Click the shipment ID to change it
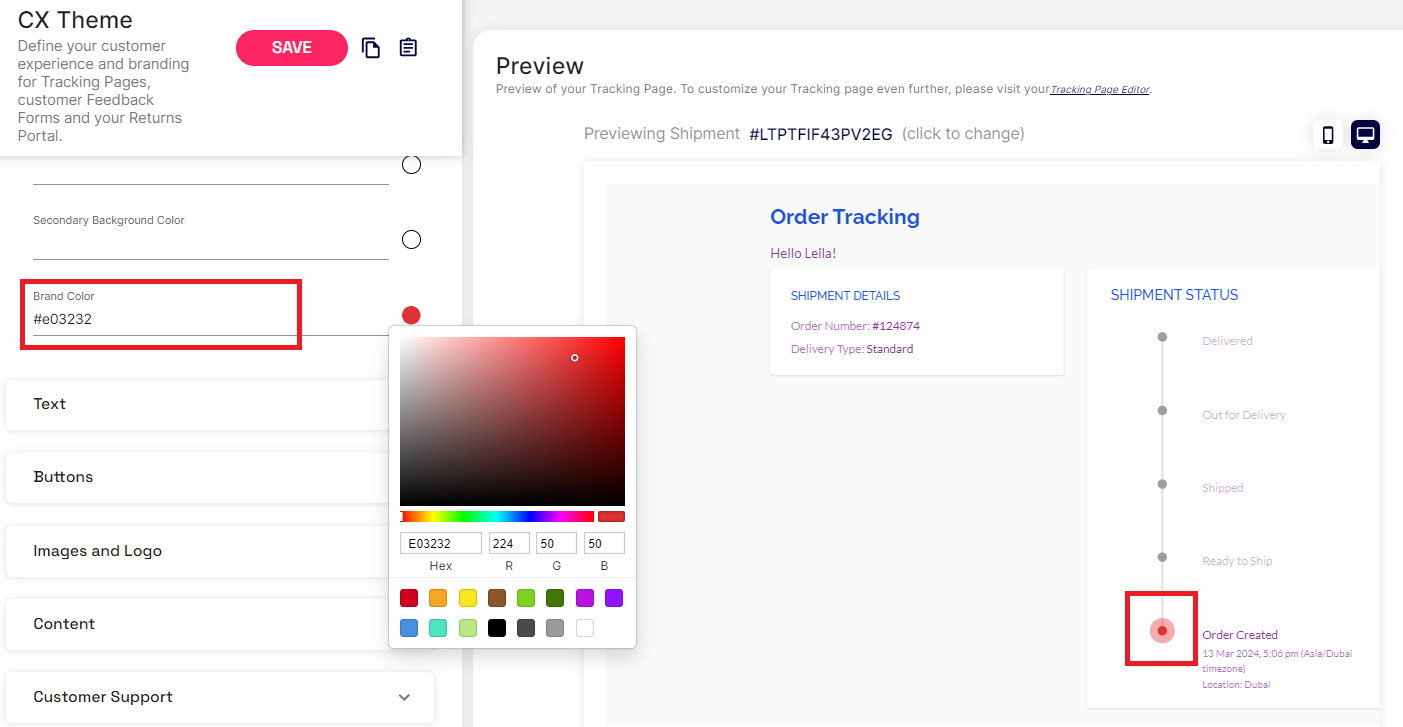 pyautogui.click(x=820, y=134)
